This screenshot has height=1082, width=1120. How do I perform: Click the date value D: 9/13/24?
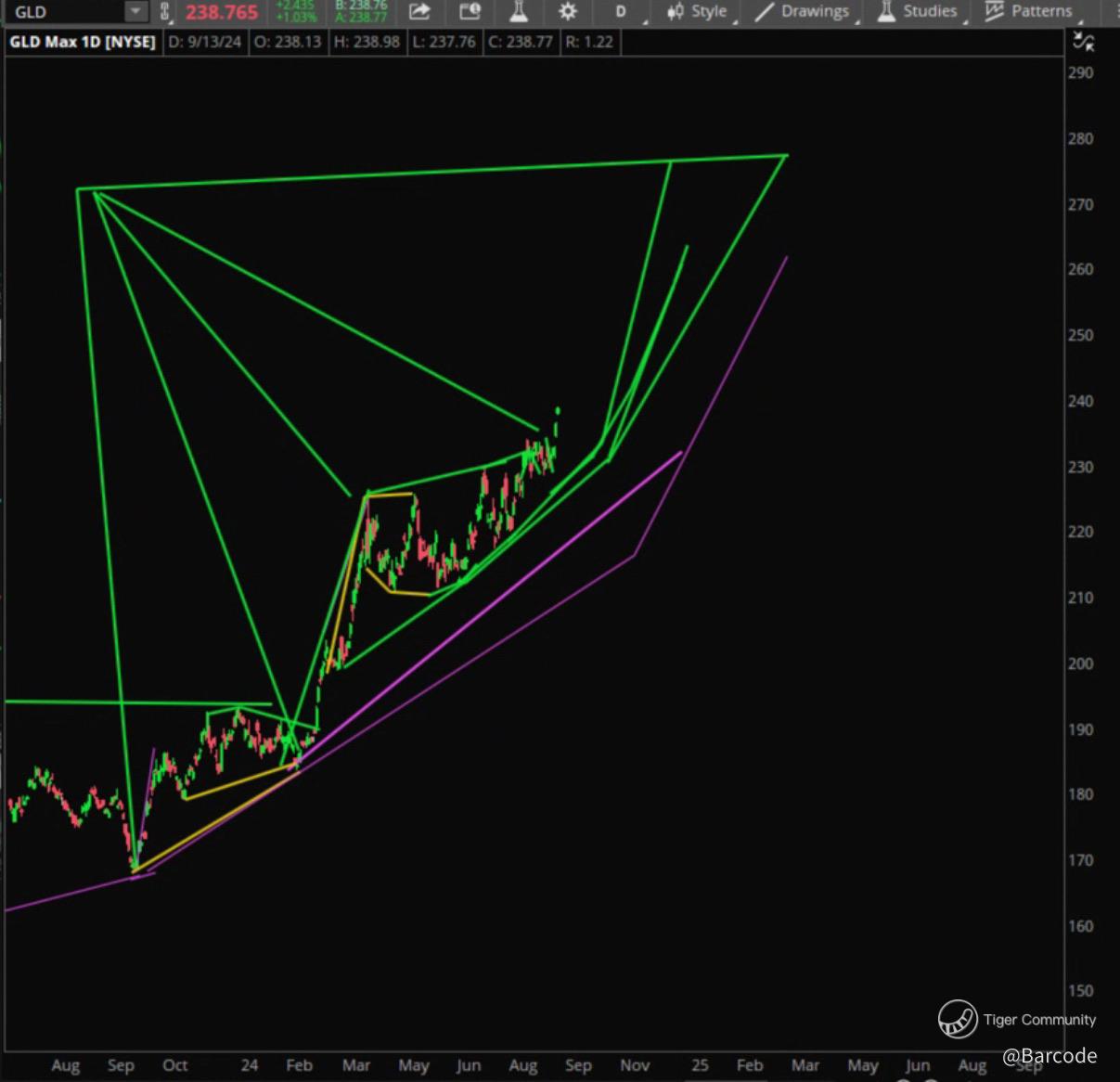(x=205, y=42)
